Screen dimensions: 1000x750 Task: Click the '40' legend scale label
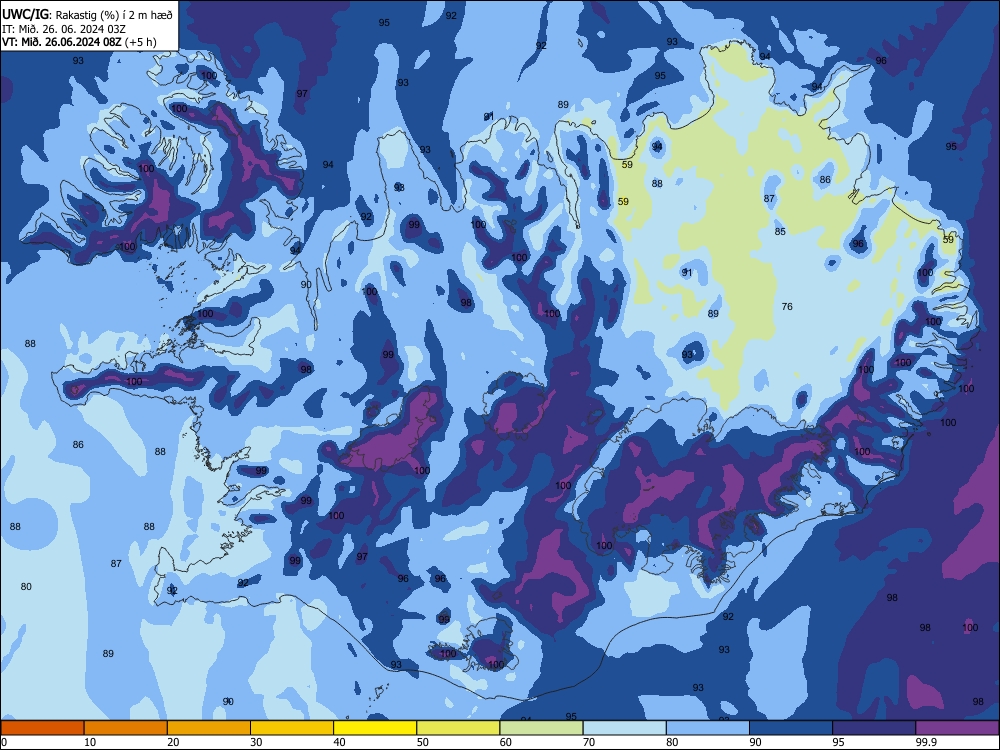[339, 742]
